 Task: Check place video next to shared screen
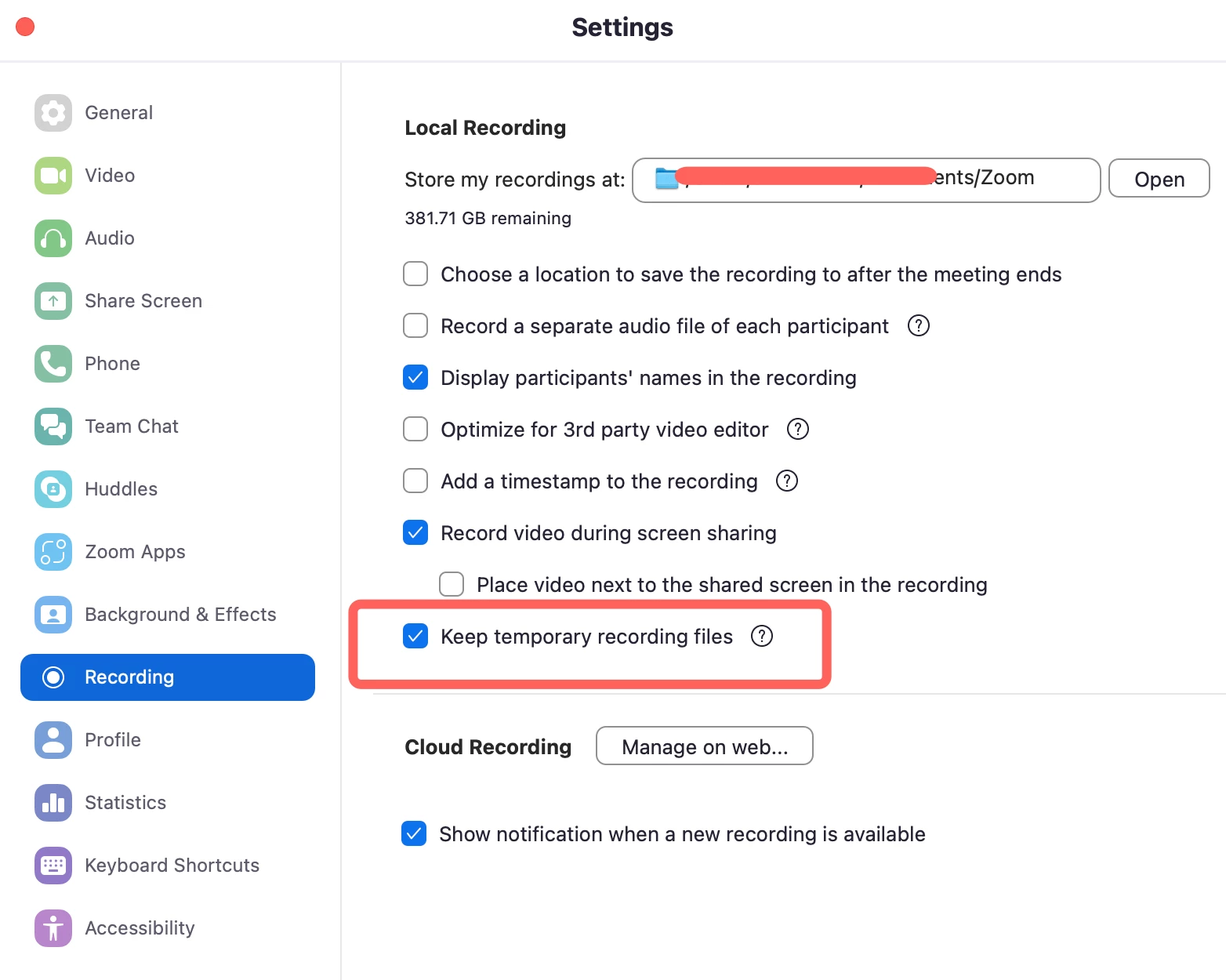point(452,584)
